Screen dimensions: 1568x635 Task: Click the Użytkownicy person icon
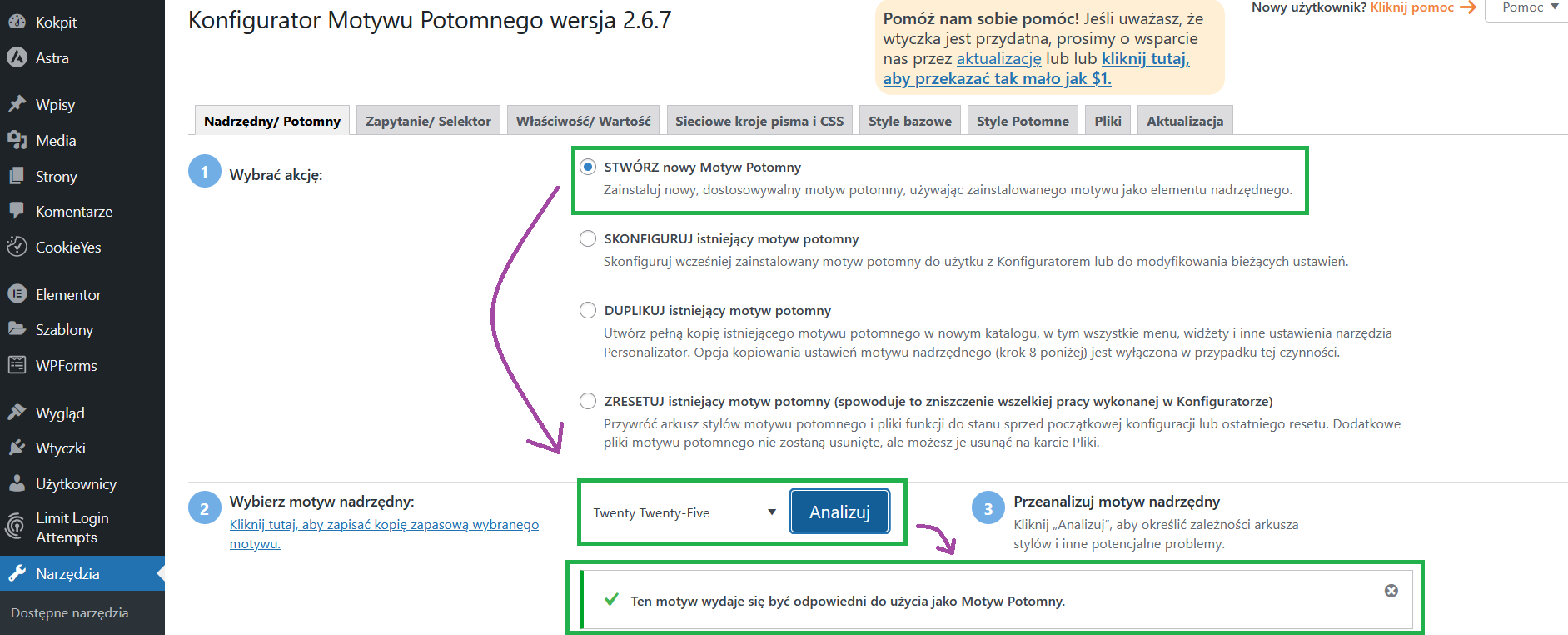click(17, 483)
